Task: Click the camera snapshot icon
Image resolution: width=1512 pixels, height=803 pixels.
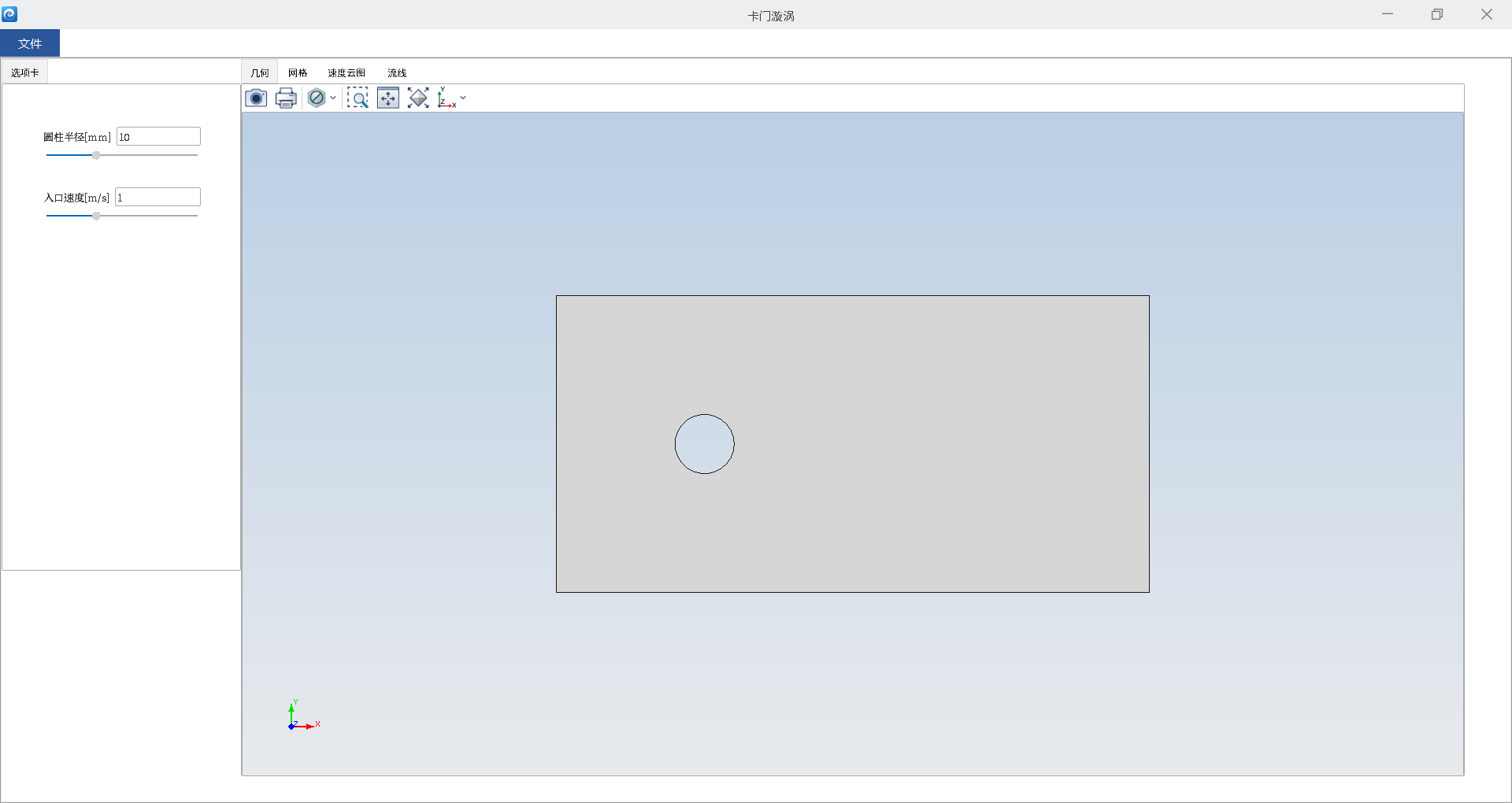Action: pyautogui.click(x=256, y=98)
